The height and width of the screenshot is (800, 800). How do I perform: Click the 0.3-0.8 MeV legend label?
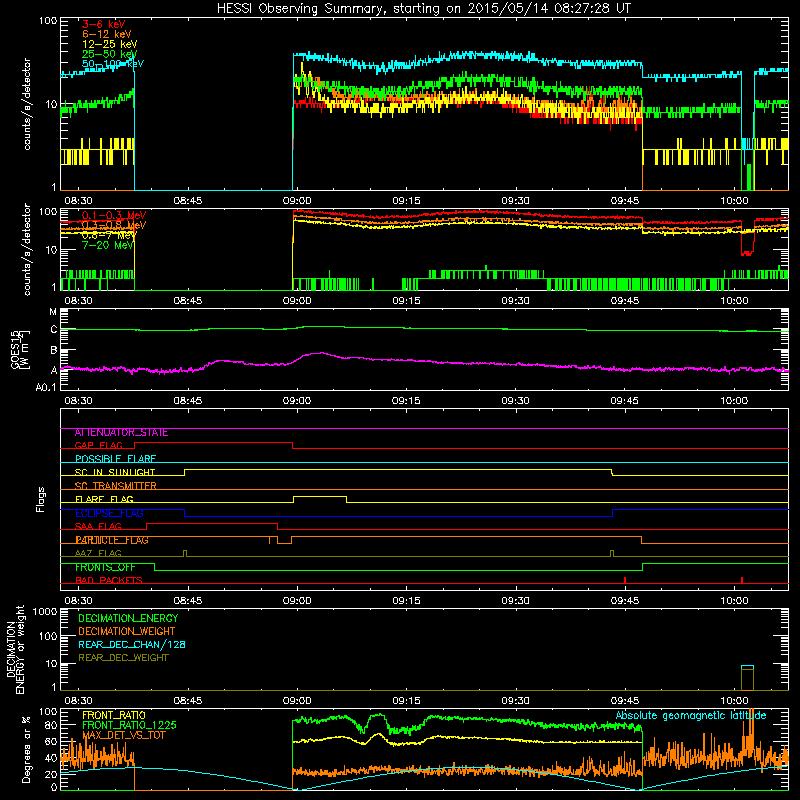click(x=114, y=225)
